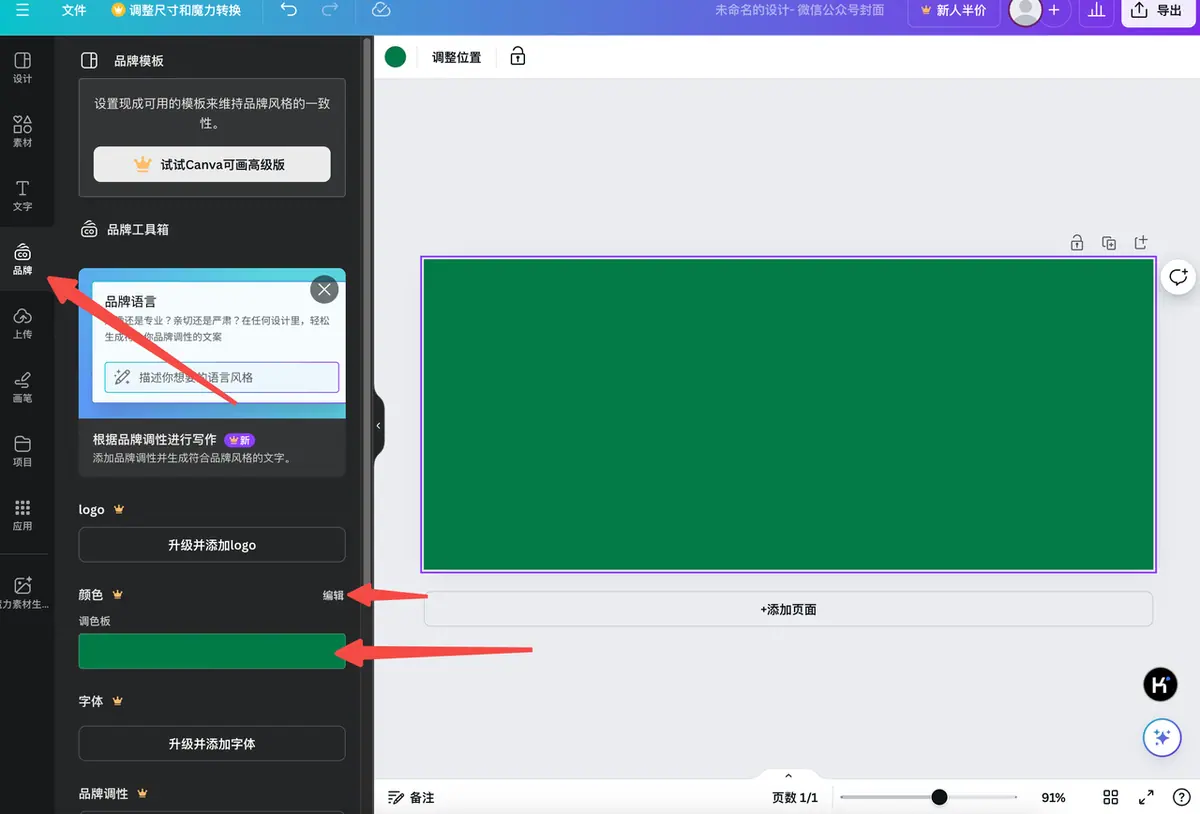Screen dimensions: 1200x814
Task: Open the 文字 sidebar tab
Action: (x=22, y=196)
